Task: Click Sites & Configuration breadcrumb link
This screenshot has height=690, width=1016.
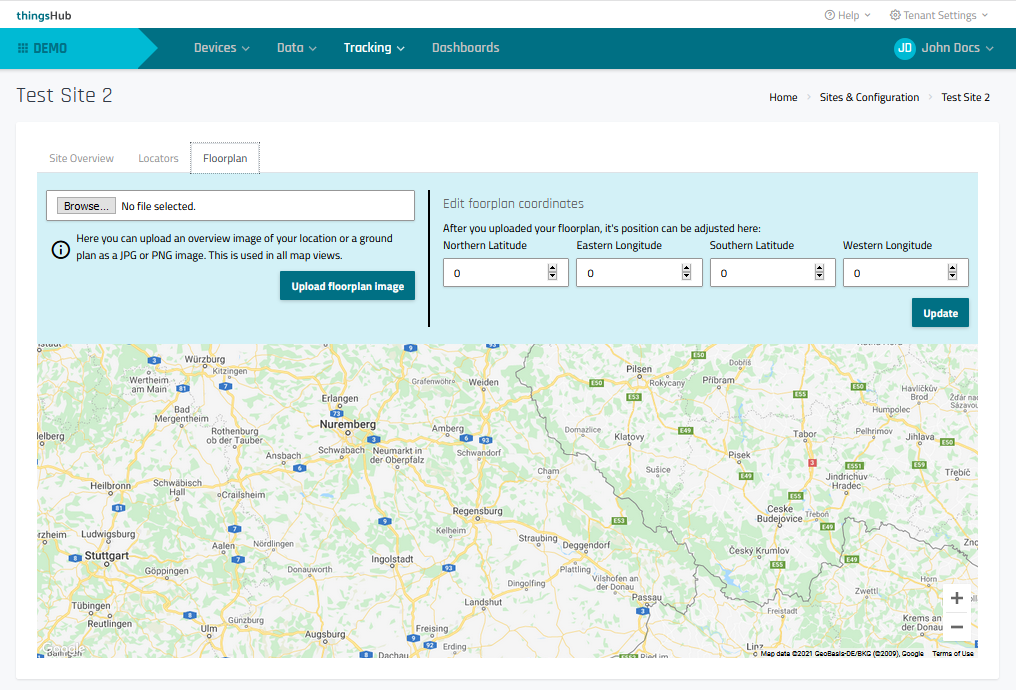Action: pos(869,97)
